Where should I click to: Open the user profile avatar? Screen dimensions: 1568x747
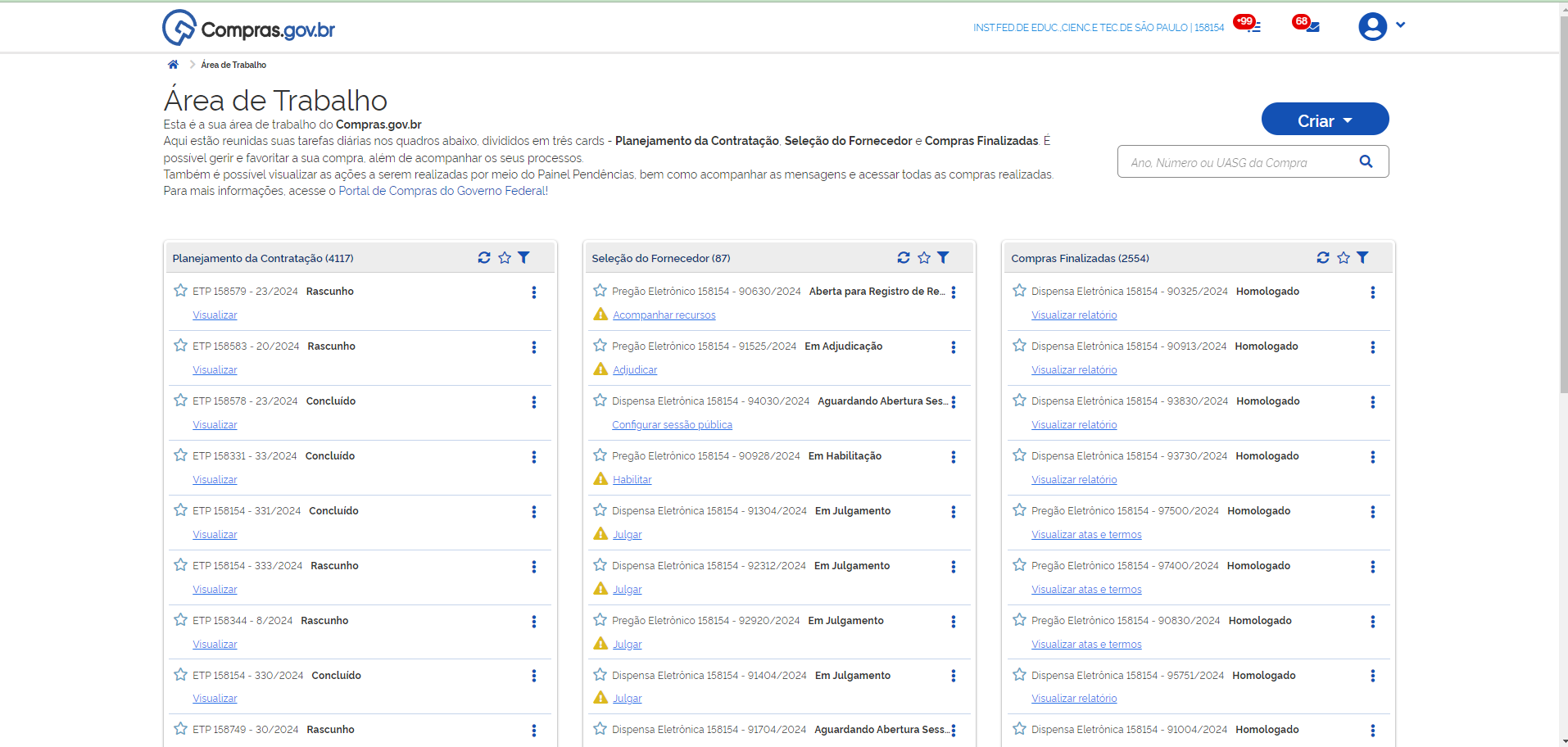[1372, 26]
